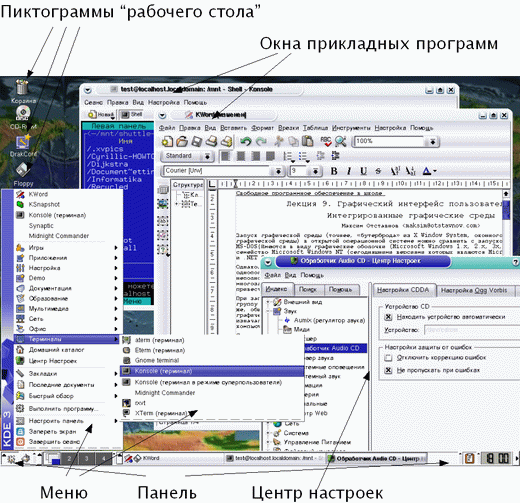
Task: Click the print icon in KWord toolbar
Action: point(211,142)
